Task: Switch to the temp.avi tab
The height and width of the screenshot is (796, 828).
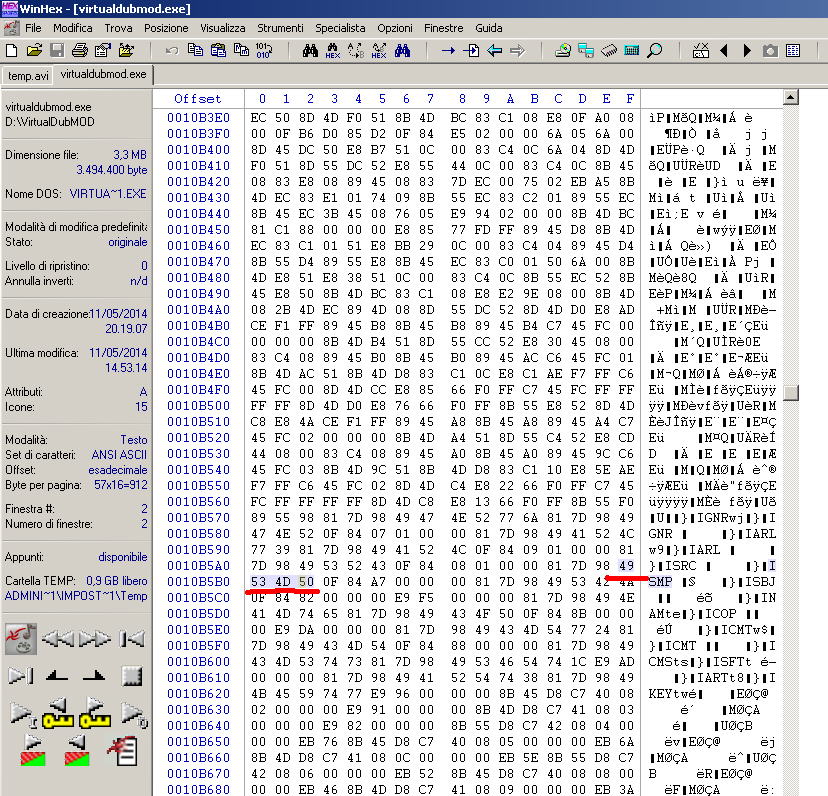Action: click(x=27, y=76)
